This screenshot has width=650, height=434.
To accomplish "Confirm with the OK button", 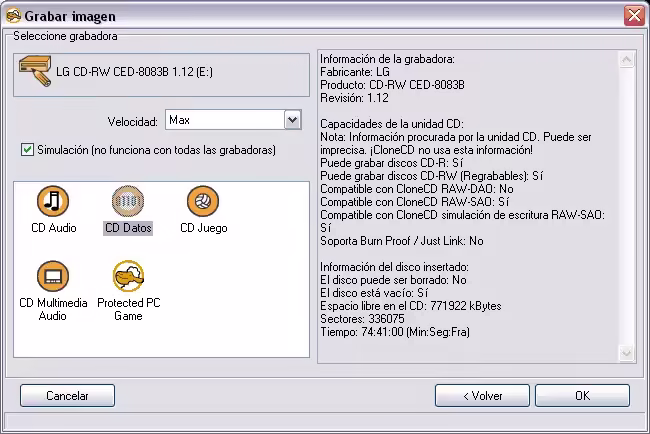I will point(582,395).
